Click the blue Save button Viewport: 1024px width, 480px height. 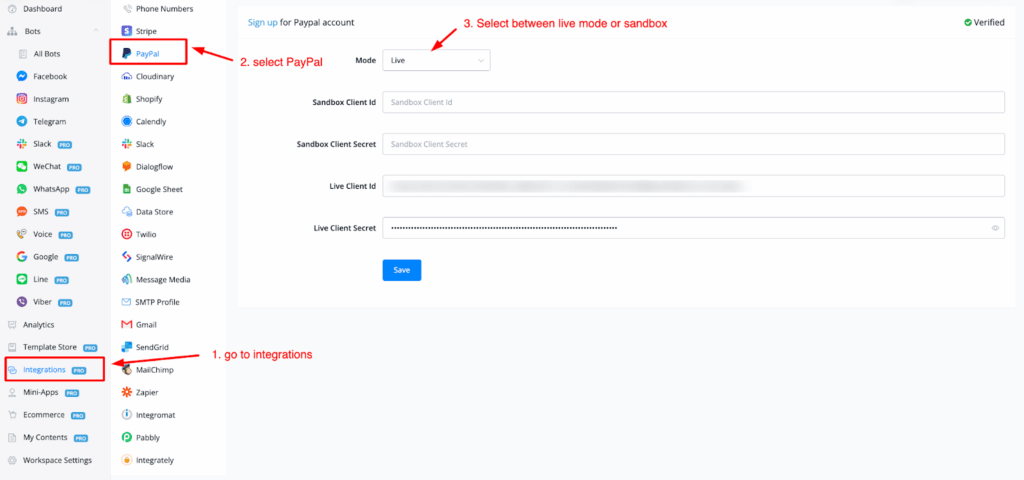[402, 270]
